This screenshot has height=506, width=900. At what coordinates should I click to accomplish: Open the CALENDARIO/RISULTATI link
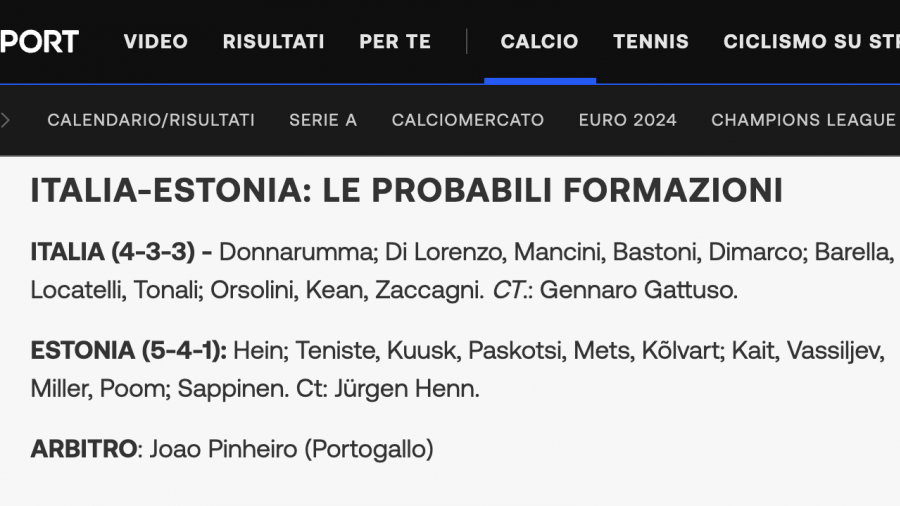pyautogui.click(x=151, y=120)
